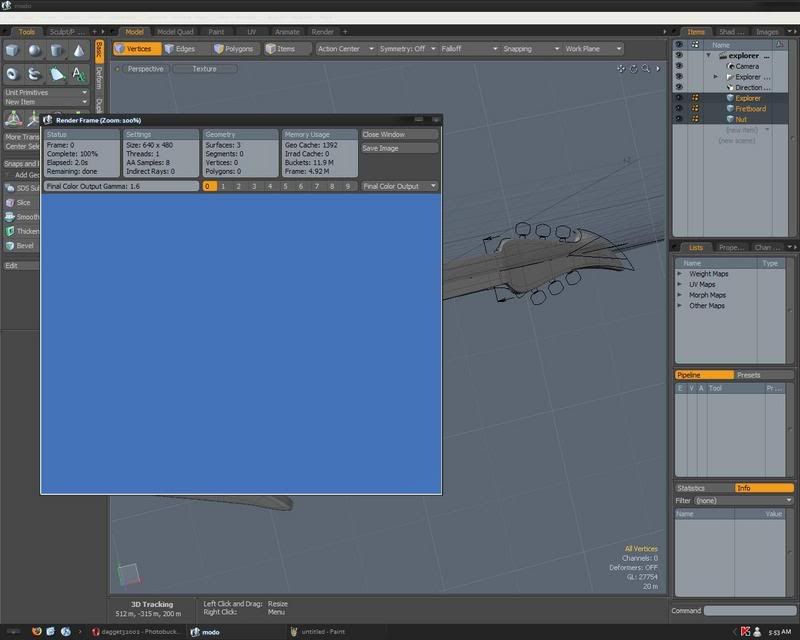The width and height of the screenshot is (800, 640).
Task: Click the viewport zoom magnifier icon
Action: pos(647,69)
